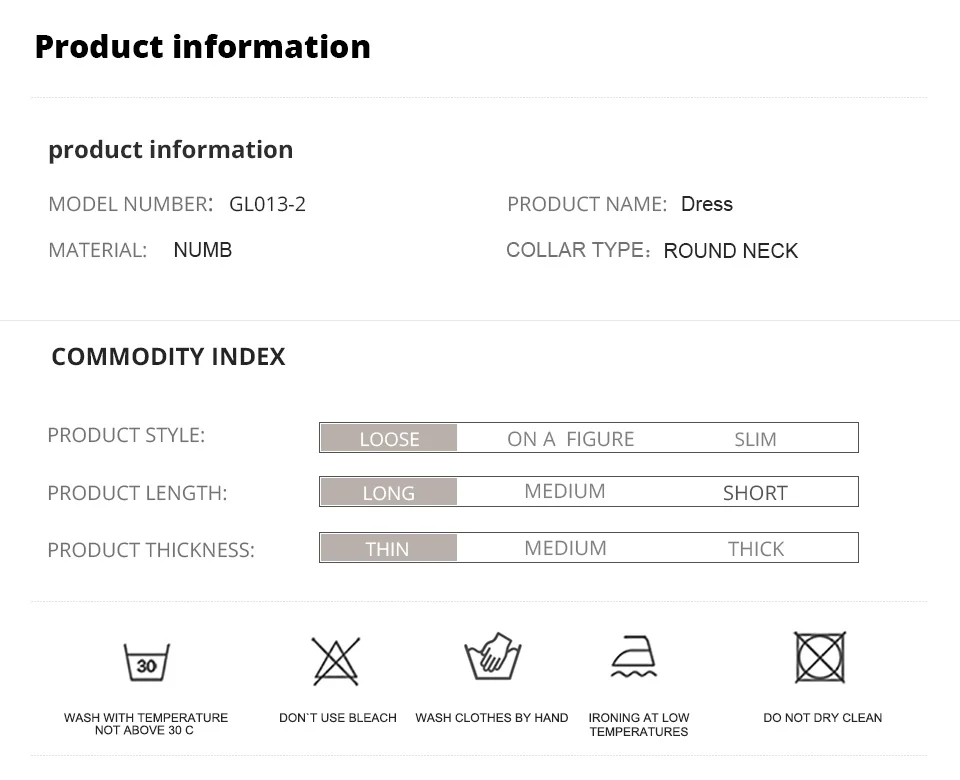Click the model number GL013-2

pos(268,204)
